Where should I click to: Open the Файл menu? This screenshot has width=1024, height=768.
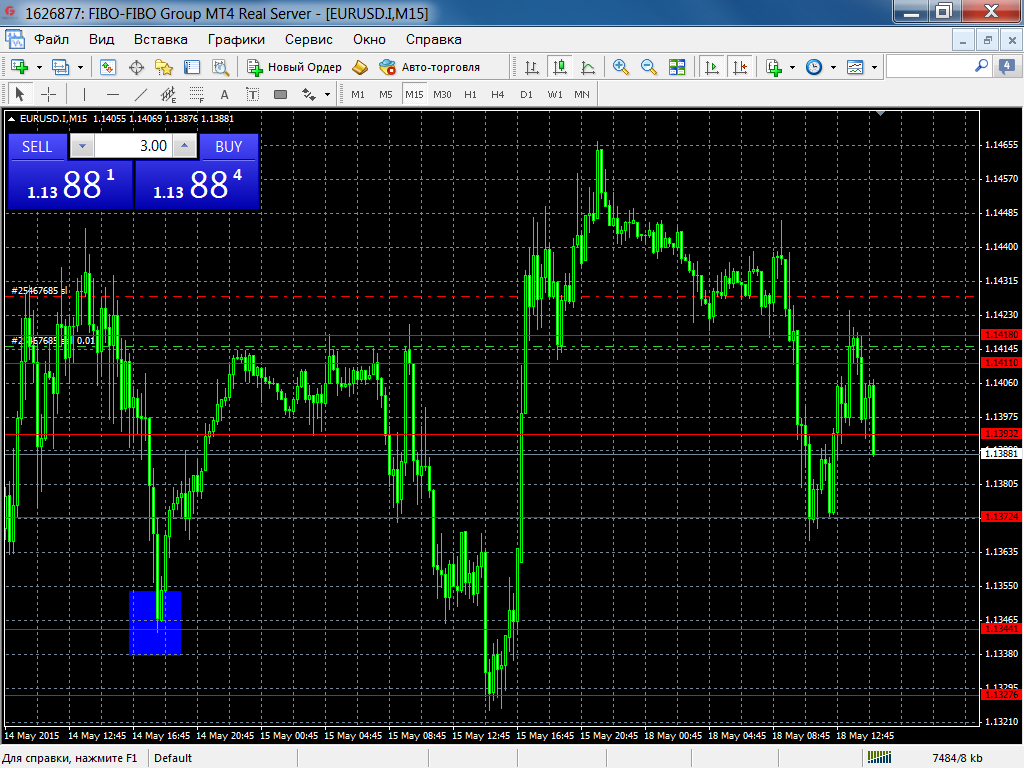[x=52, y=39]
